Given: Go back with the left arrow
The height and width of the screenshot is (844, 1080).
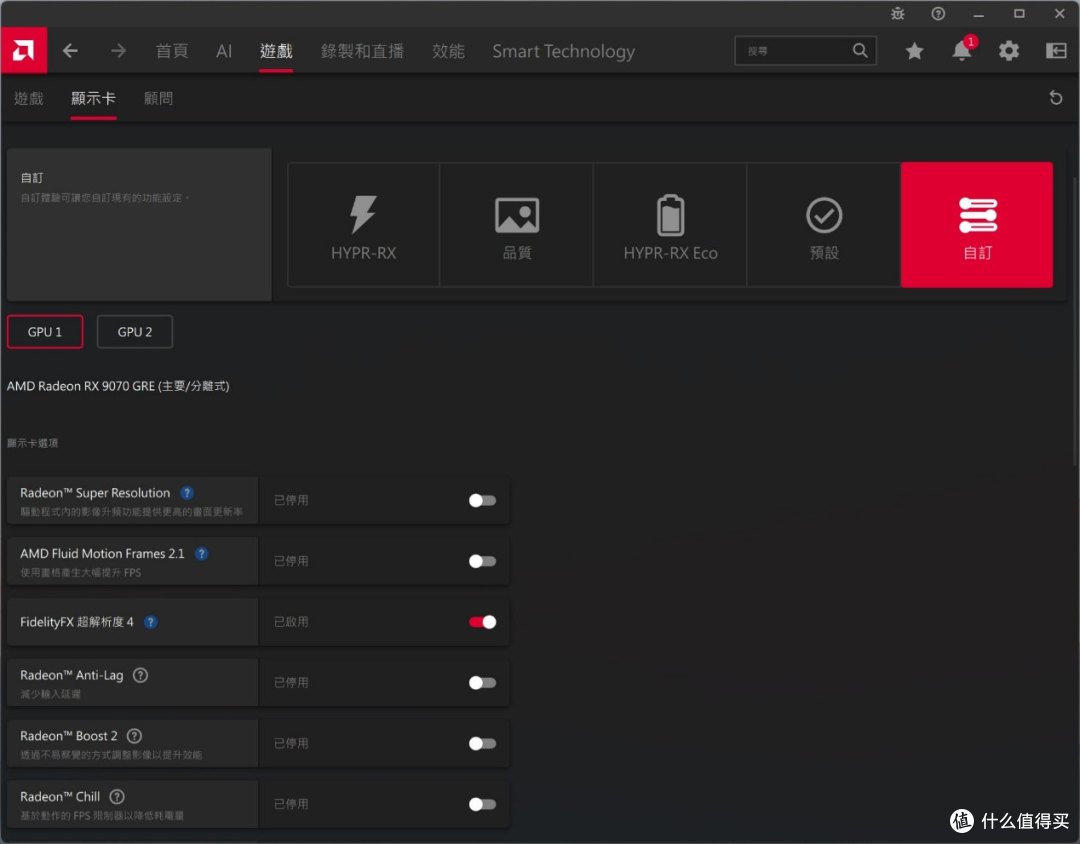Looking at the screenshot, I should click(x=70, y=50).
